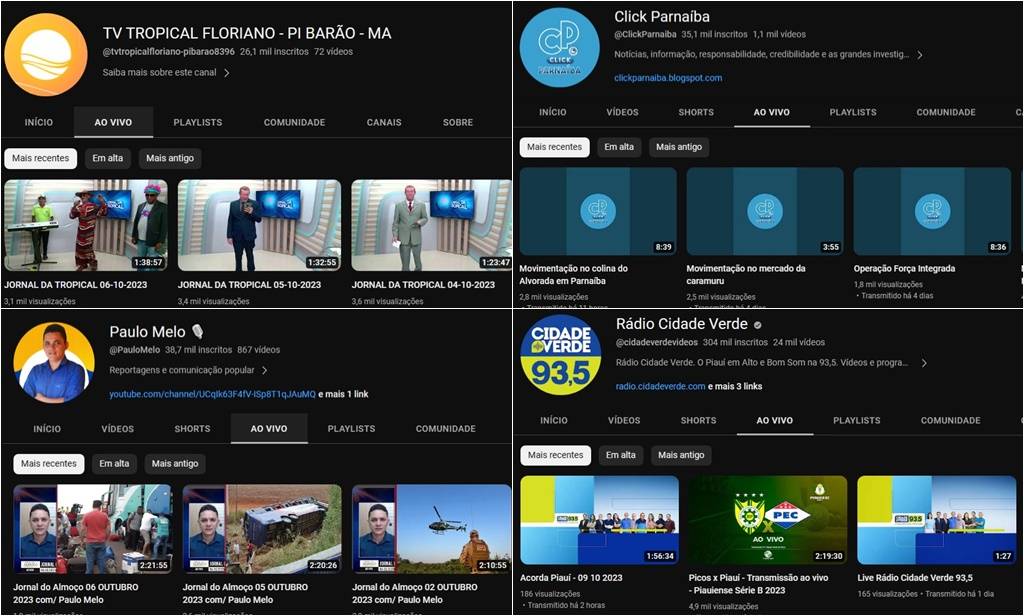Image resolution: width=1024 pixels, height=616 pixels.
Task: Switch to SHORTS tab on Click Parnaíba
Action: click(696, 112)
